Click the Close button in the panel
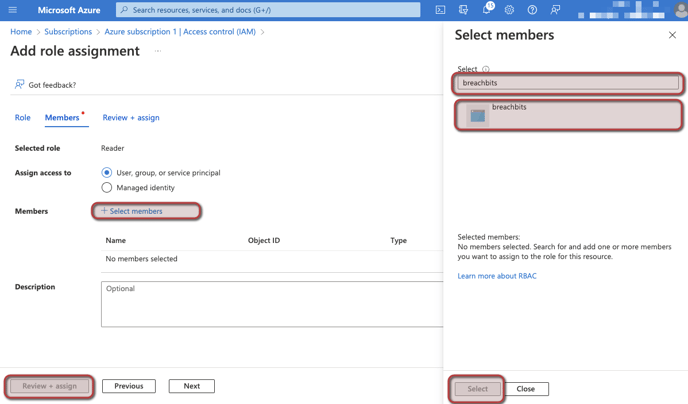 point(526,389)
